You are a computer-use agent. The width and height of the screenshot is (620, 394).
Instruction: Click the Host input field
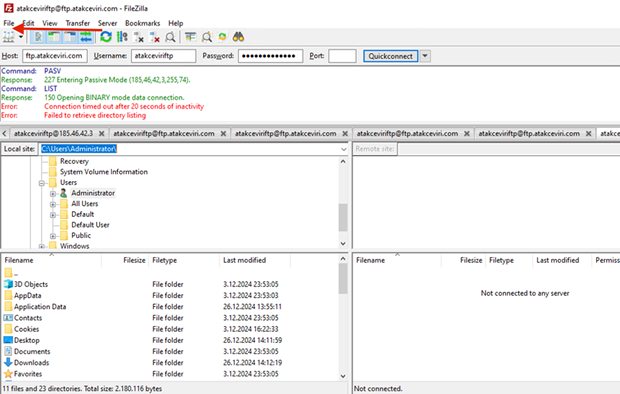tap(55, 56)
